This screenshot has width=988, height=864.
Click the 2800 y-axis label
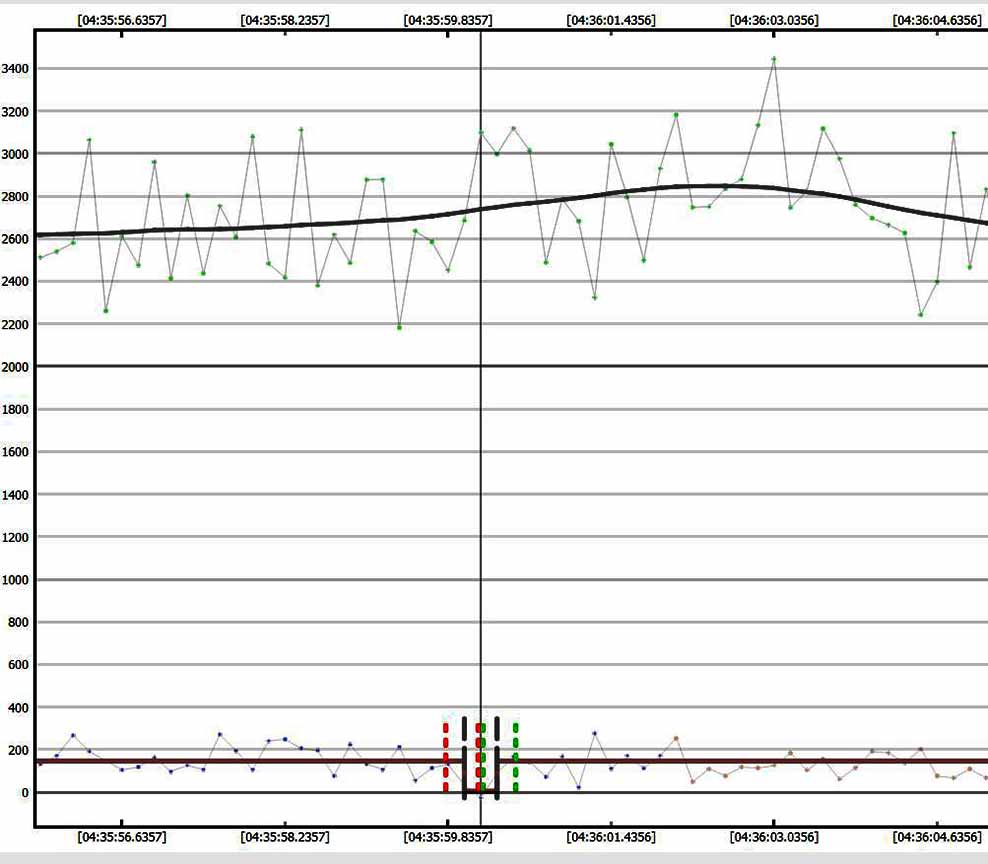14,197
